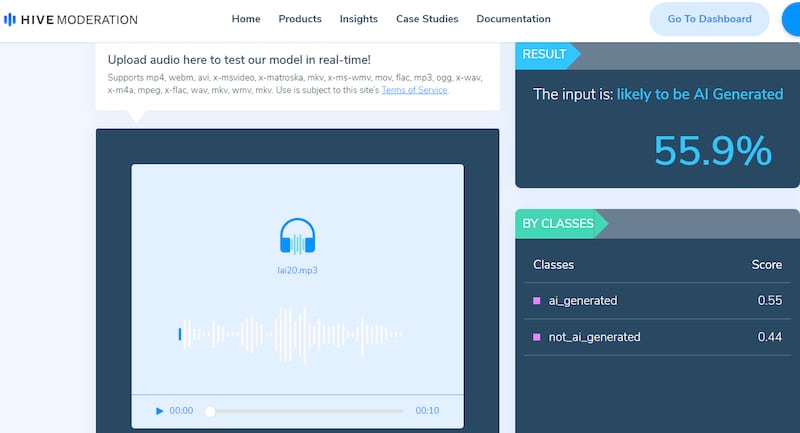Screen dimensions: 800x433
Task: Open Case Studies page
Action: click(x=427, y=19)
